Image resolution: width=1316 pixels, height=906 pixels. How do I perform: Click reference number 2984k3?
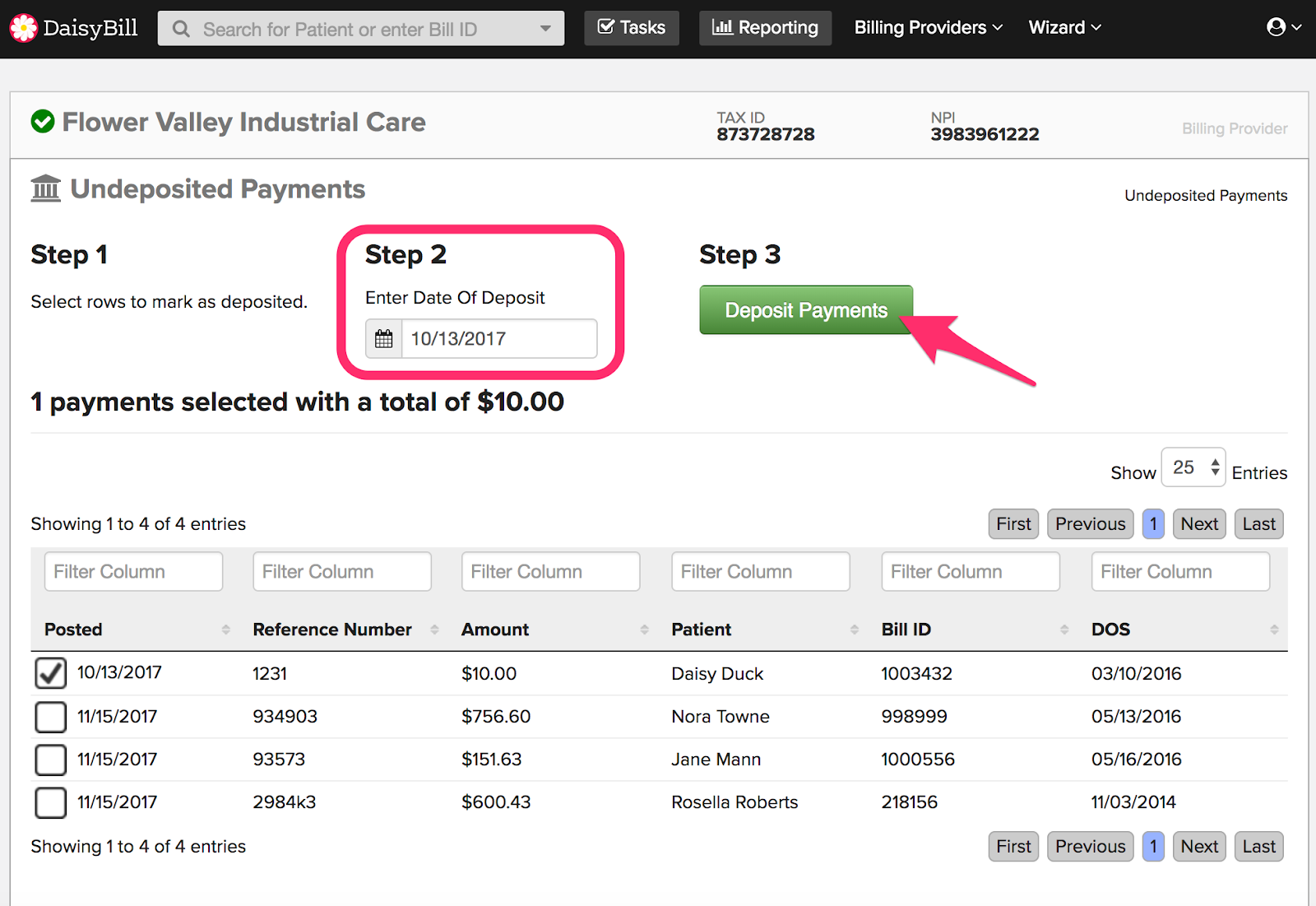tap(284, 802)
